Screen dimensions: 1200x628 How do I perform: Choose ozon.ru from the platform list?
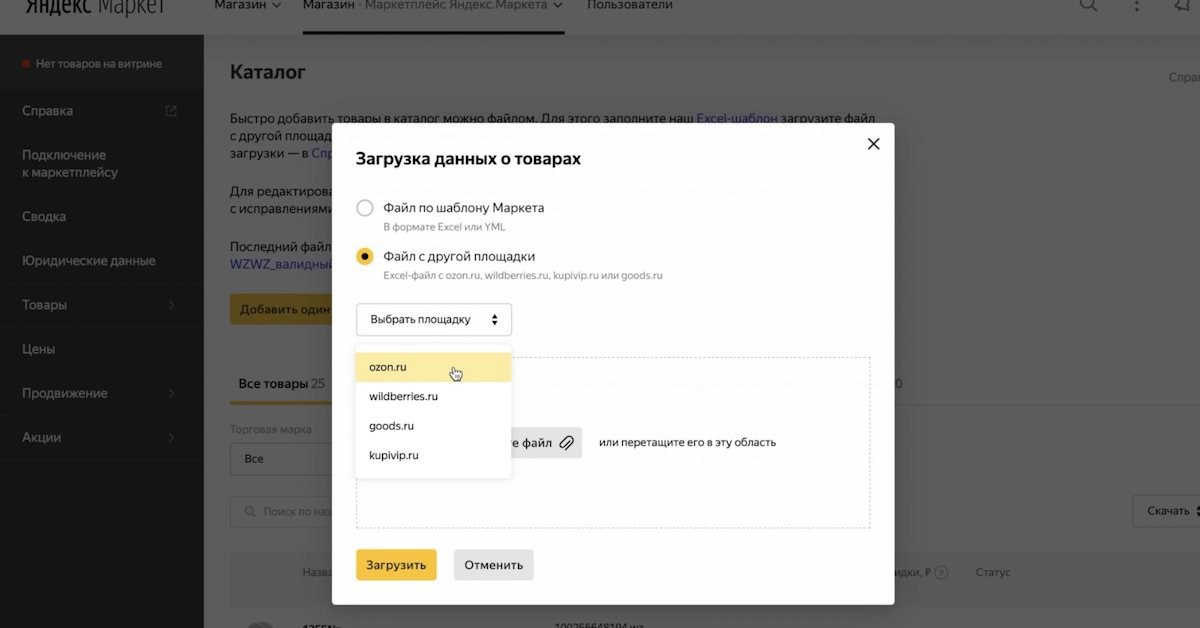(433, 367)
